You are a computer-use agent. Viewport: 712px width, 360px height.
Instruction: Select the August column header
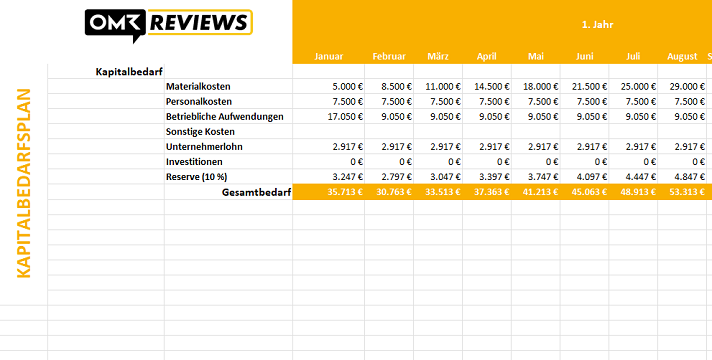point(682,57)
